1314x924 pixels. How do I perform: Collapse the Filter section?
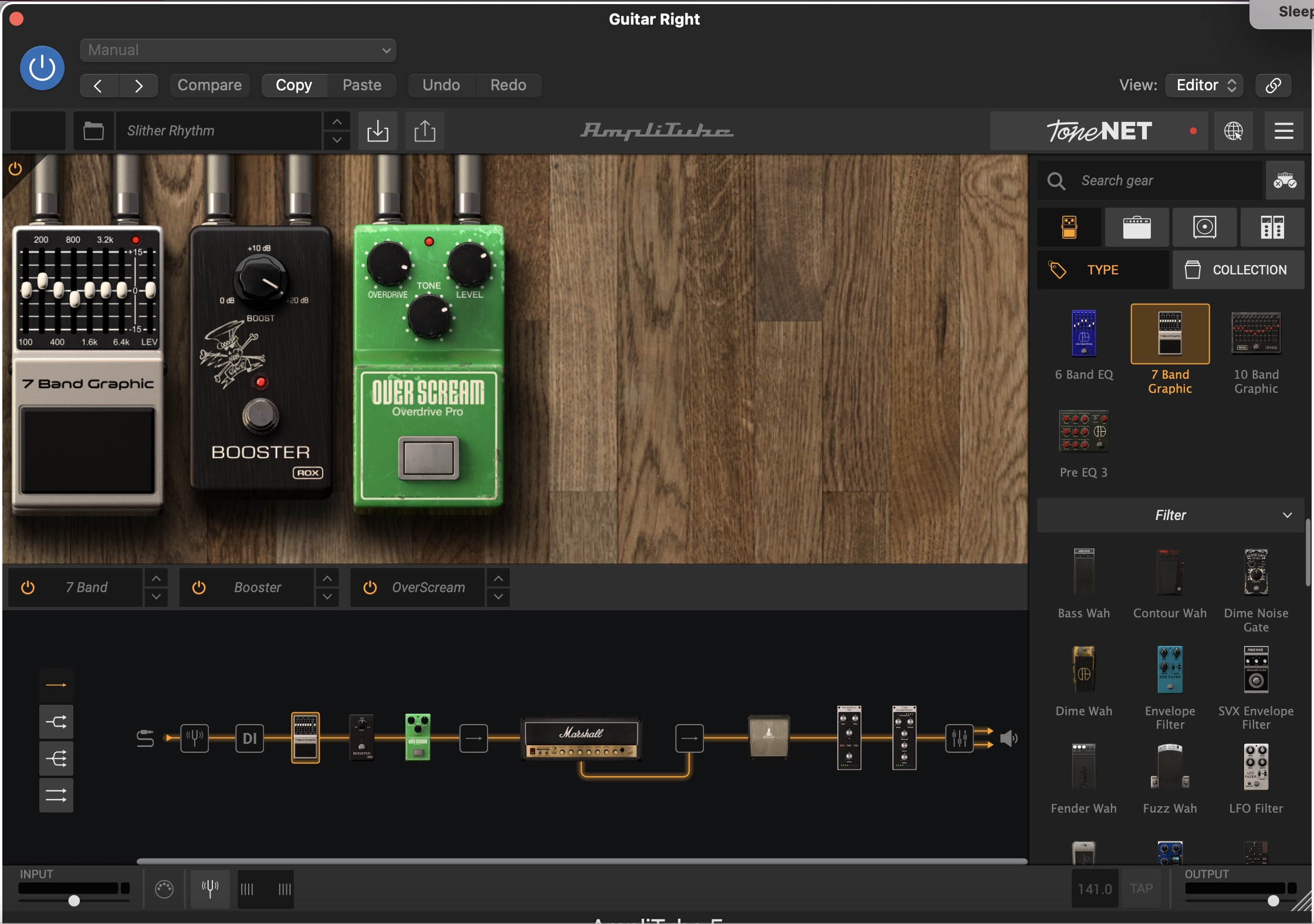1170,515
